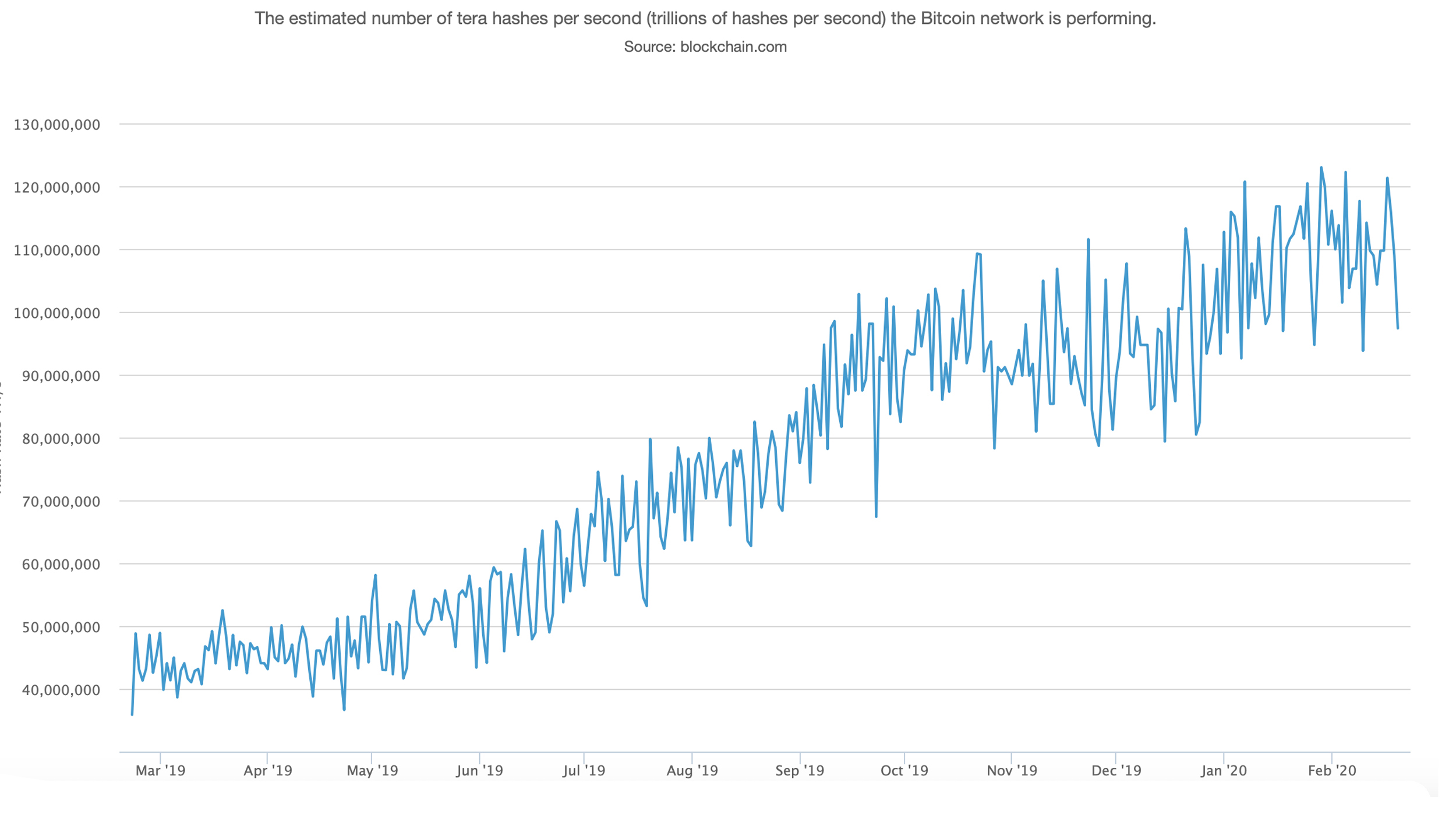Click the 120,000,000 y-axis label
This screenshot has width=1456, height=833.
pos(57,187)
